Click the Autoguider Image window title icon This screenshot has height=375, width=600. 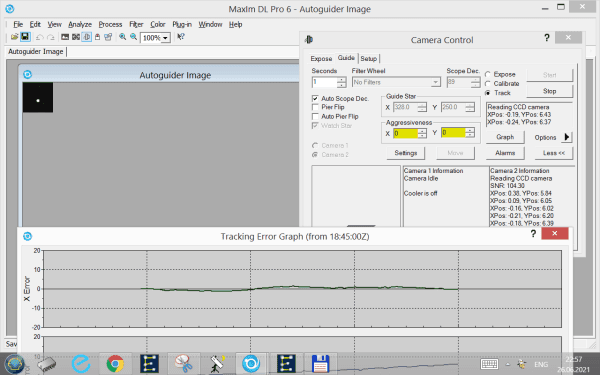point(28,75)
